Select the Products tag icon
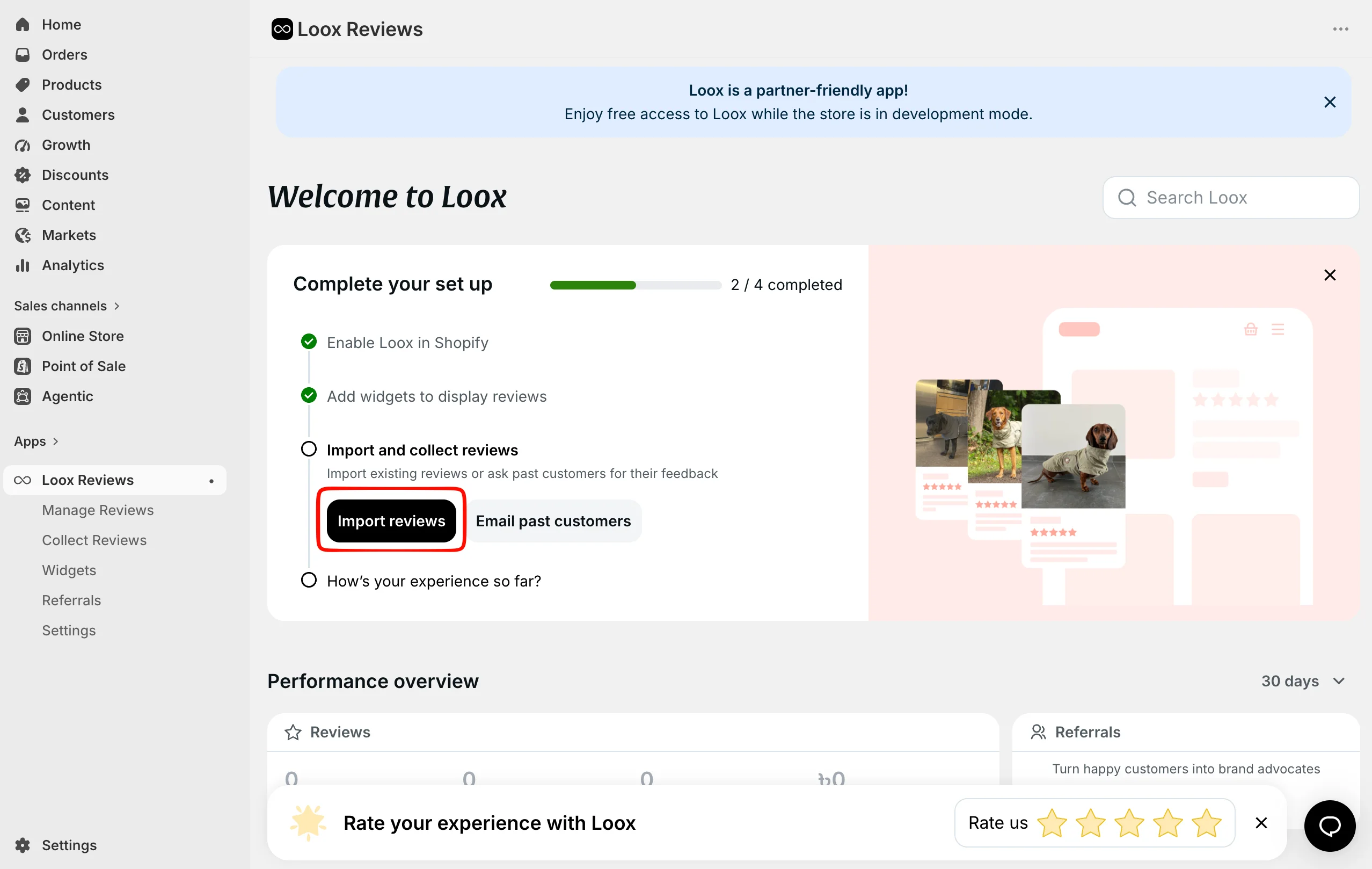The image size is (1372, 869). tap(22, 85)
